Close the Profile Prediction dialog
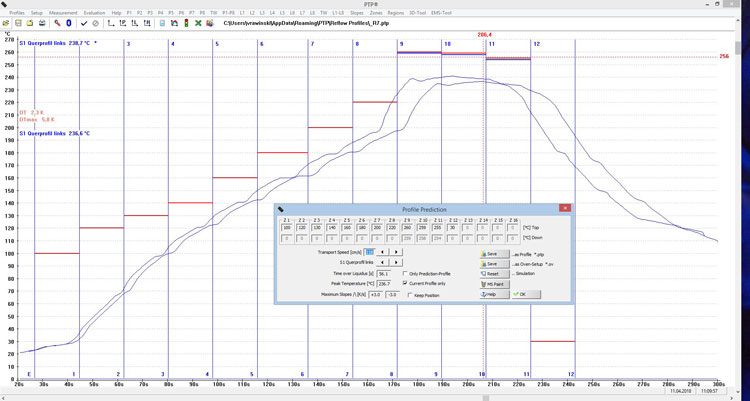 pos(564,208)
